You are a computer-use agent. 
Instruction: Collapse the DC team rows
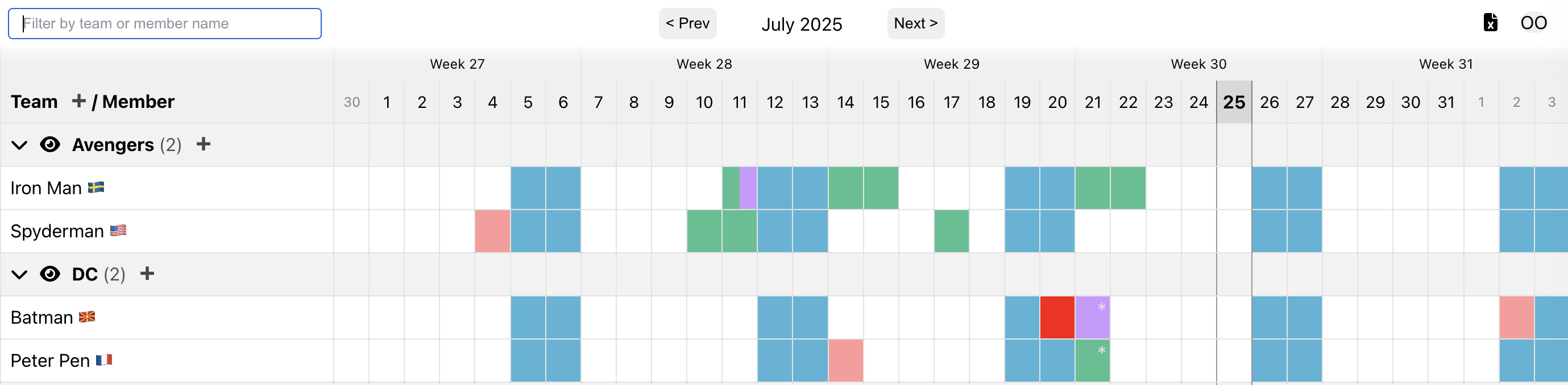19,275
